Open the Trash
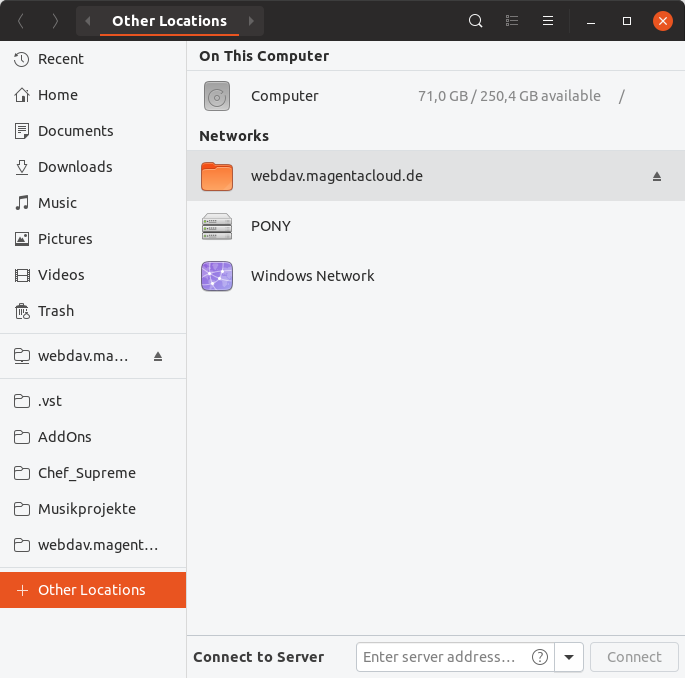This screenshot has height=678, width=685. (93, 311)
